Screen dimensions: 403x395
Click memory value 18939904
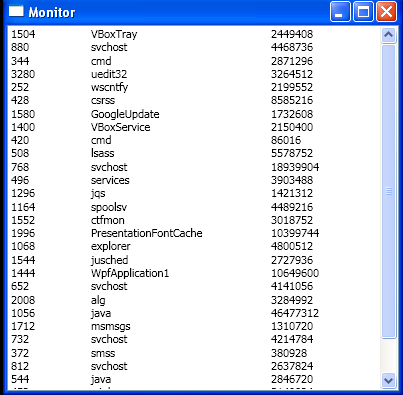click(295, 167)
